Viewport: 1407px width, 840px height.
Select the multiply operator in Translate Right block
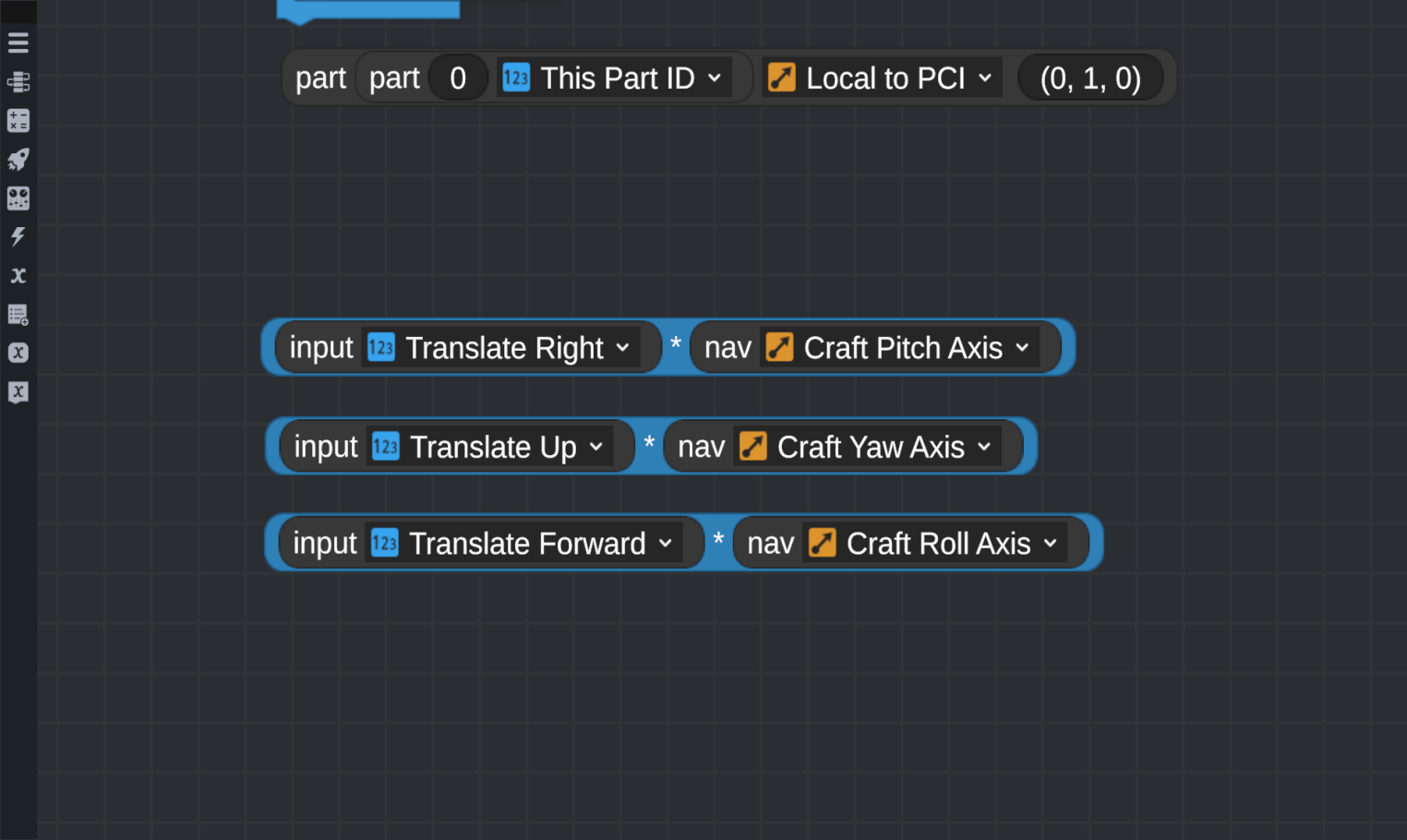(x=676, y=345)
